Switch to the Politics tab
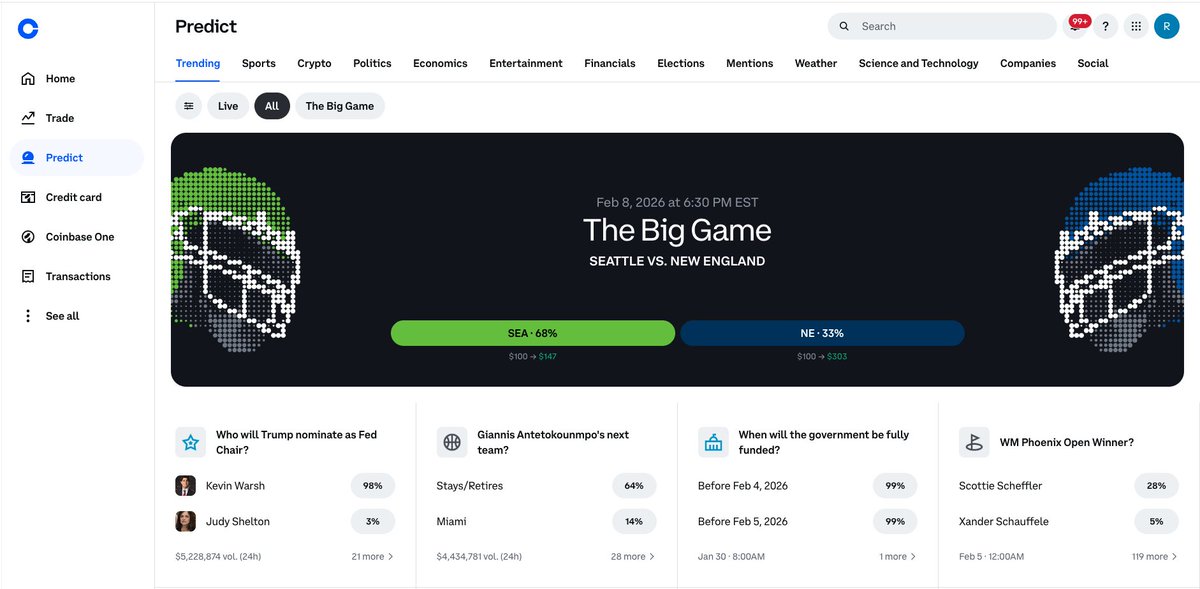This screenshot has width=1200, height=589. pos(372,63)
